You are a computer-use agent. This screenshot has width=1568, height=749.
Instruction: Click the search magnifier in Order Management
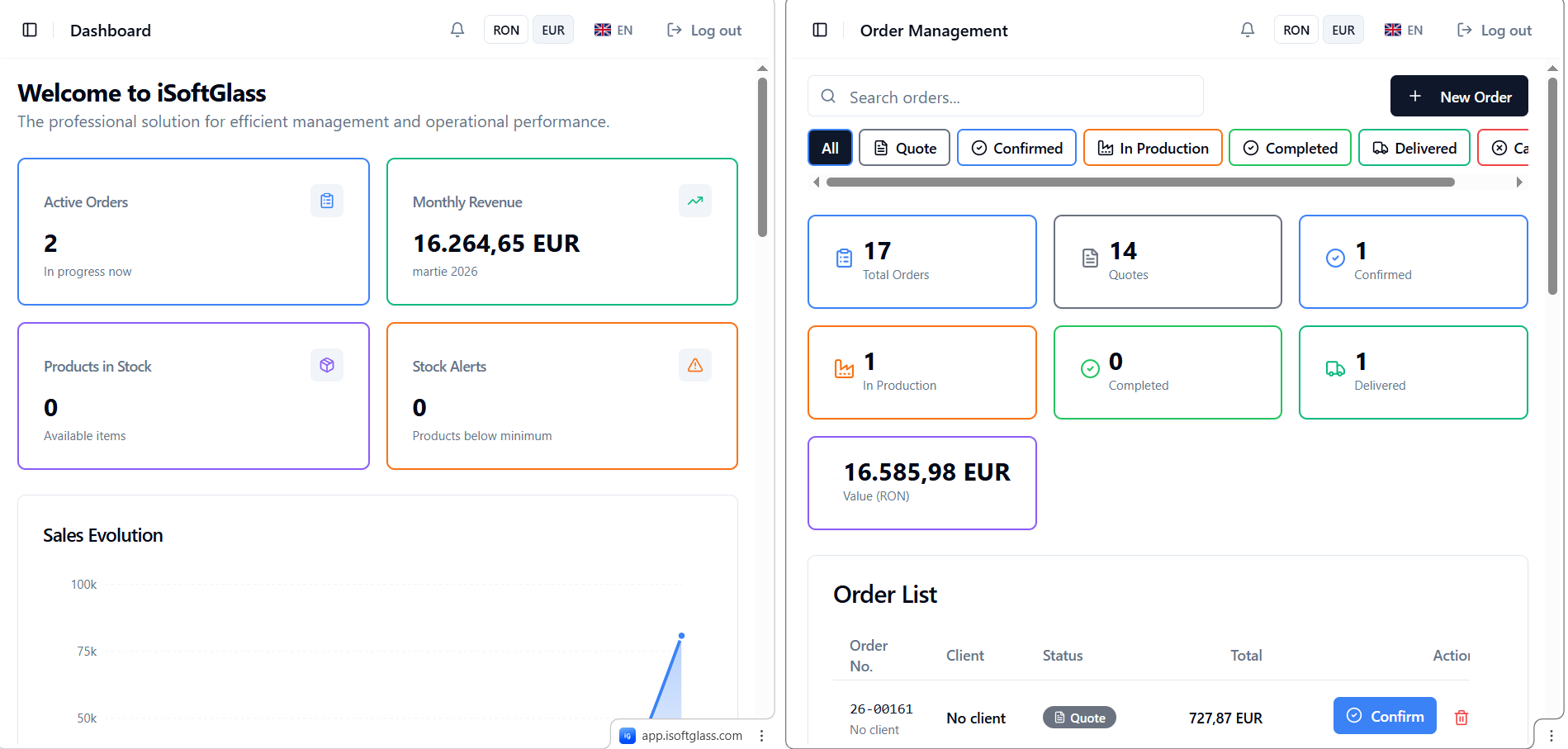pos(827,96)
